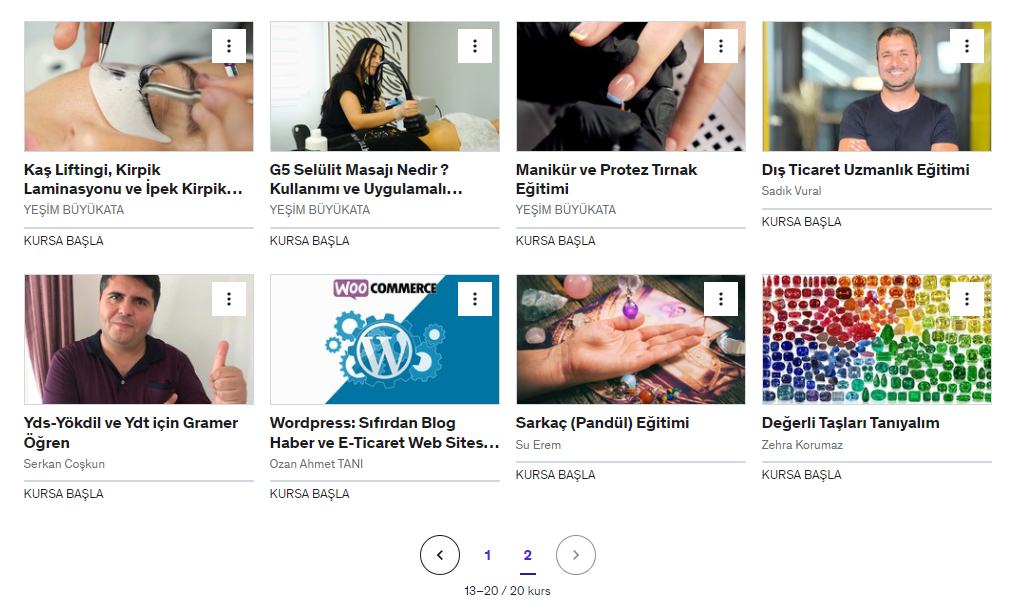
Task: Open Manikür ve Protez Tırnak Eğitimi title
Action: click(606, 180)
